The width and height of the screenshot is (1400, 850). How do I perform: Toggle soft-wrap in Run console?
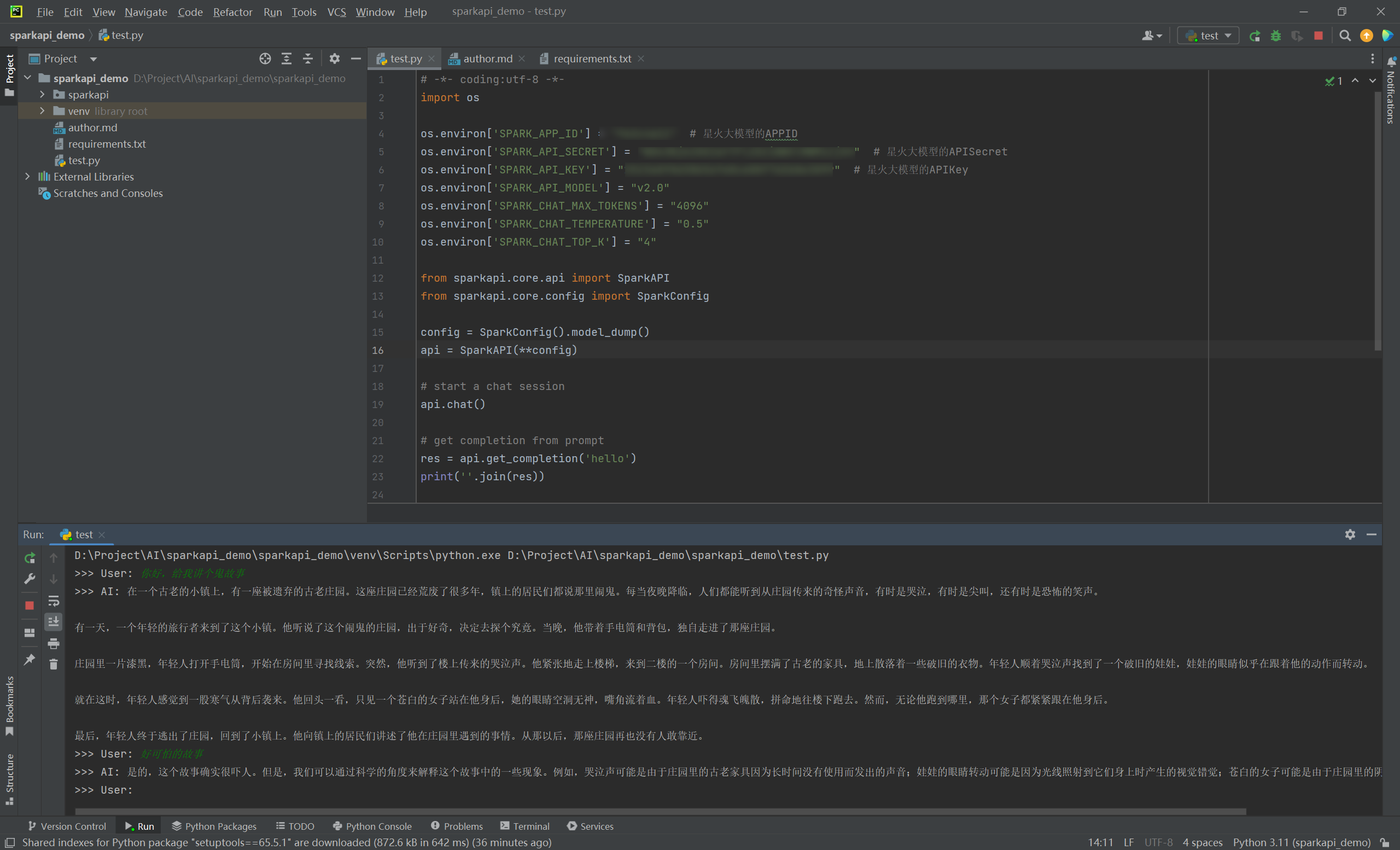[x=54, y=601]
